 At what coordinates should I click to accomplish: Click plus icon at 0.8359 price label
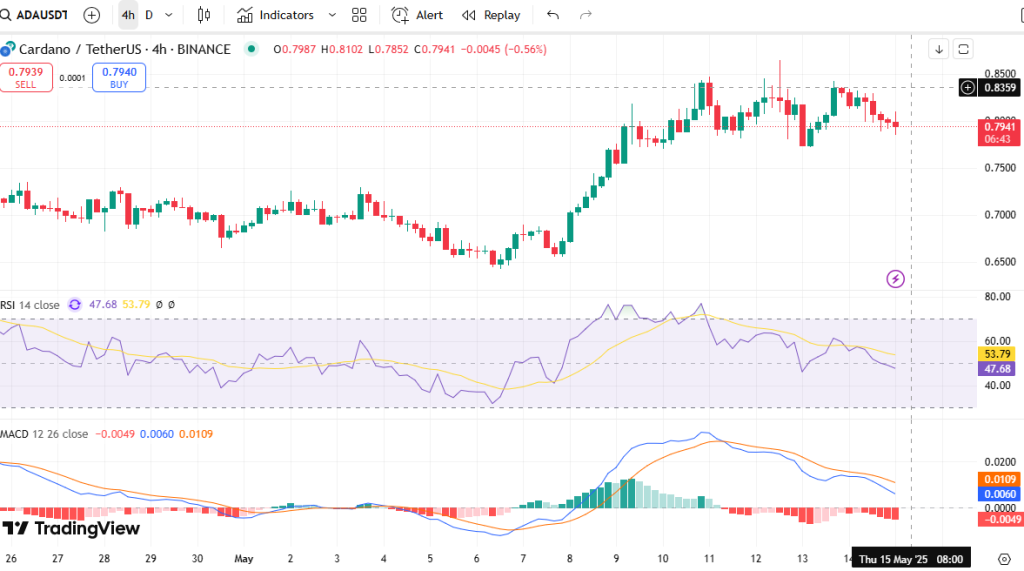pyautogui.click(x=968, y=88)
